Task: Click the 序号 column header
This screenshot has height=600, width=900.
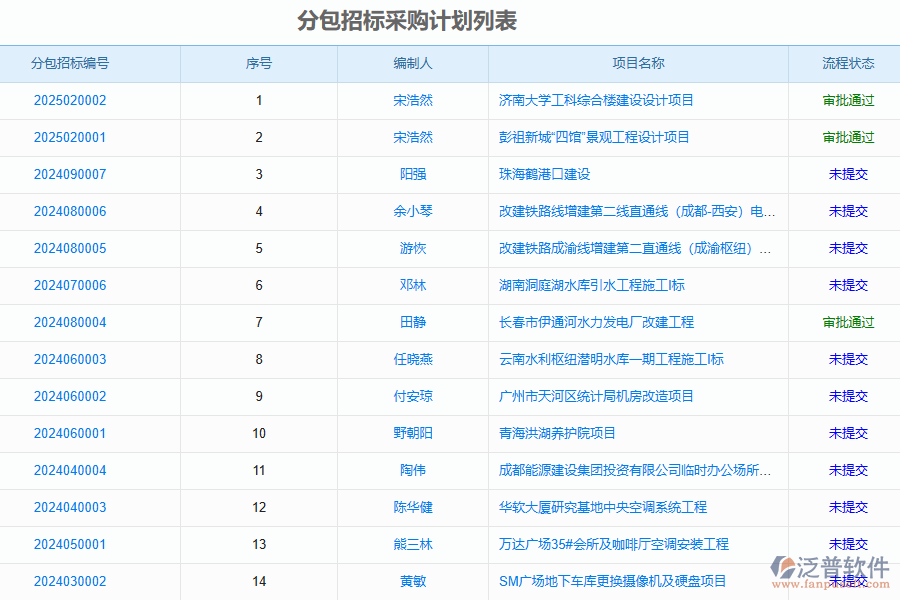Action: pyautogui.click(x=259, y=63)
